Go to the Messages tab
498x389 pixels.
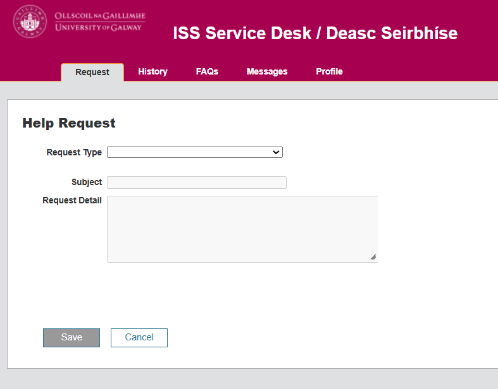tap(267, 71)
